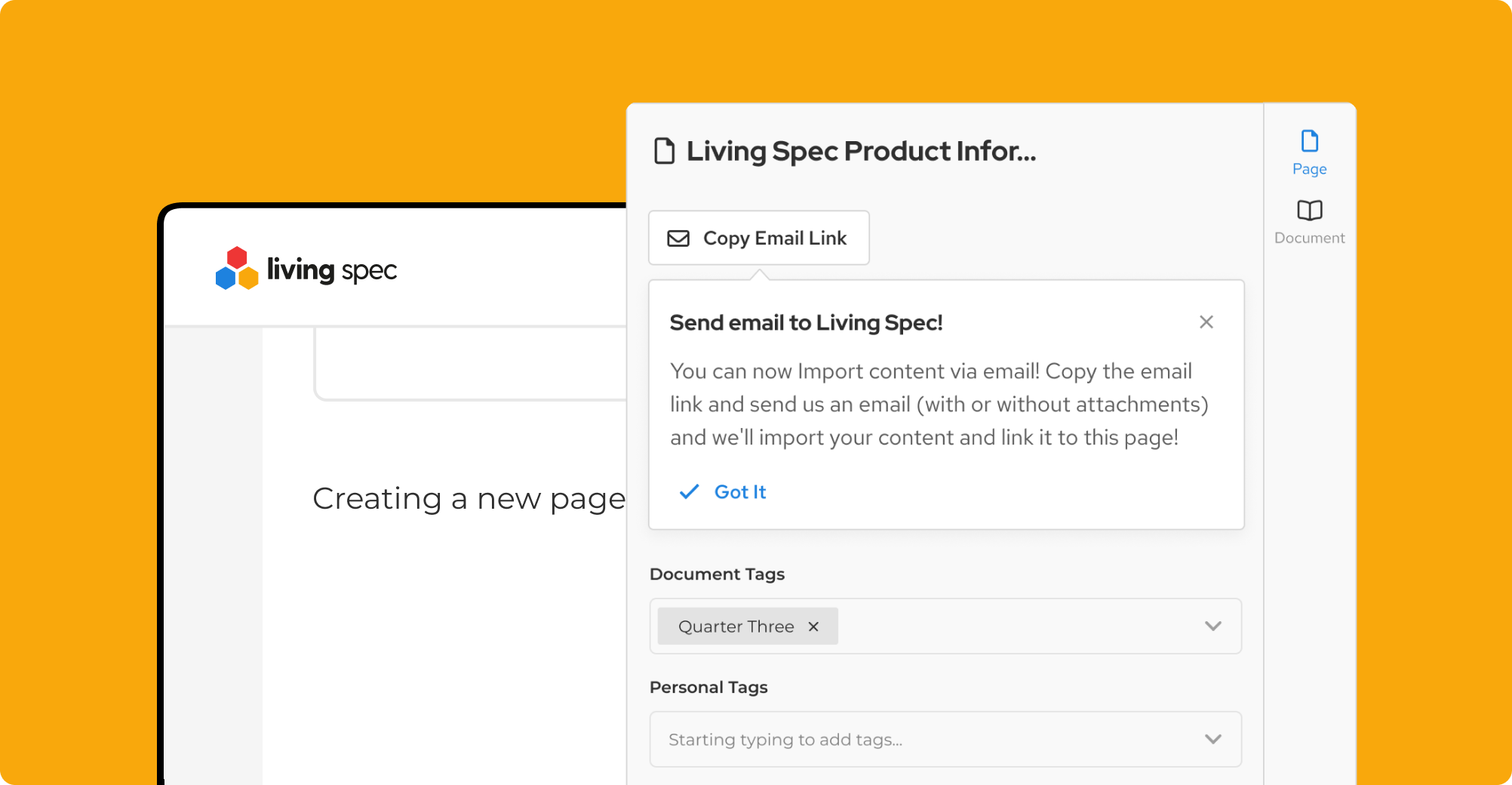Switch to the Page tab label
The image size is (1512, 785).
pyautogui.click(x=1309, y=169)
